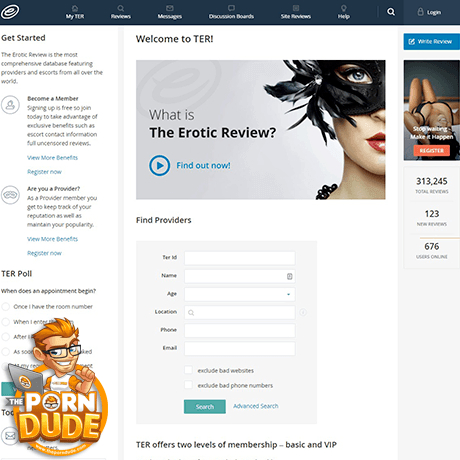
Task: Select the poll option starting 'As soon'
Action: pos(6,351)
